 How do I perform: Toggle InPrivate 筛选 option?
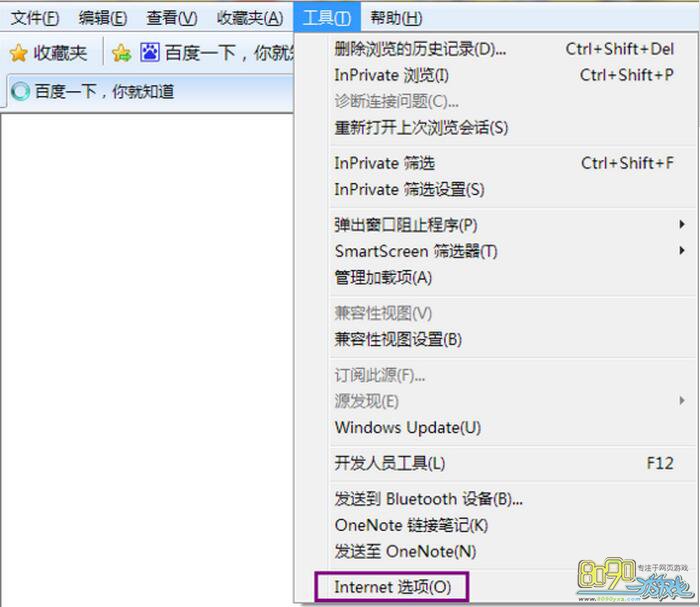(x=384, y=163)
